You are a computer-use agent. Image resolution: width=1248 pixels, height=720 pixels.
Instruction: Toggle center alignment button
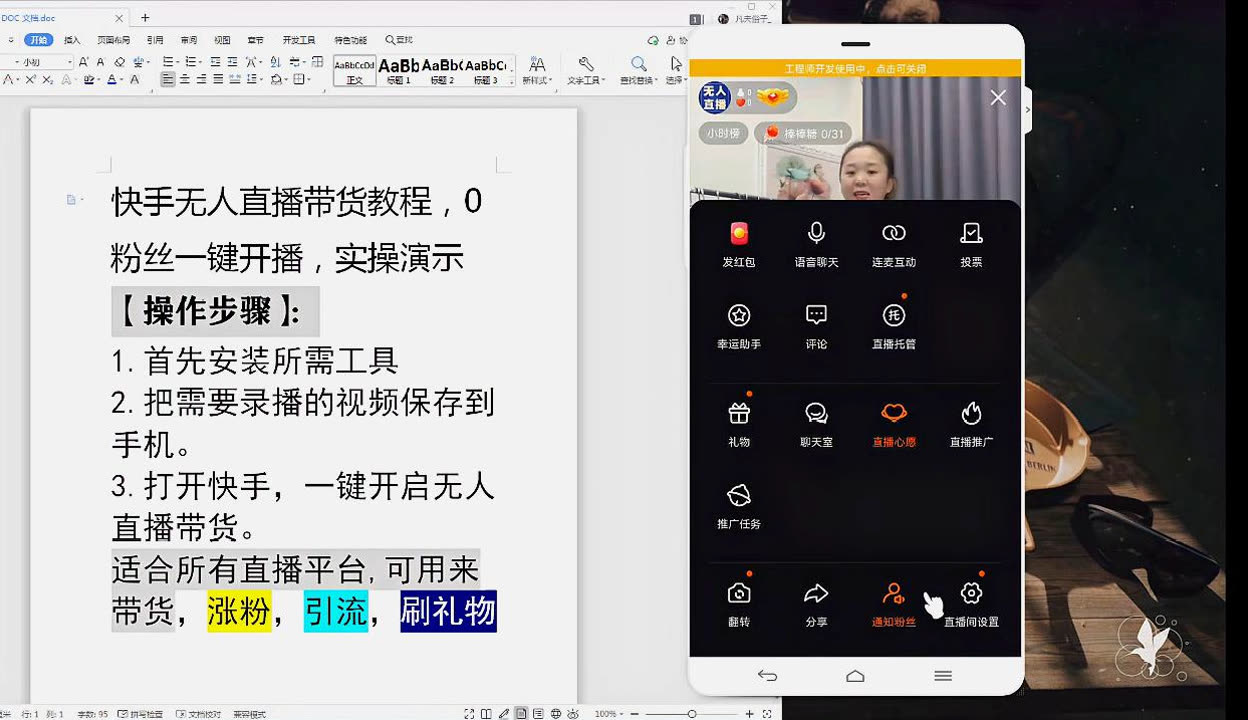(x=185, y=80)
